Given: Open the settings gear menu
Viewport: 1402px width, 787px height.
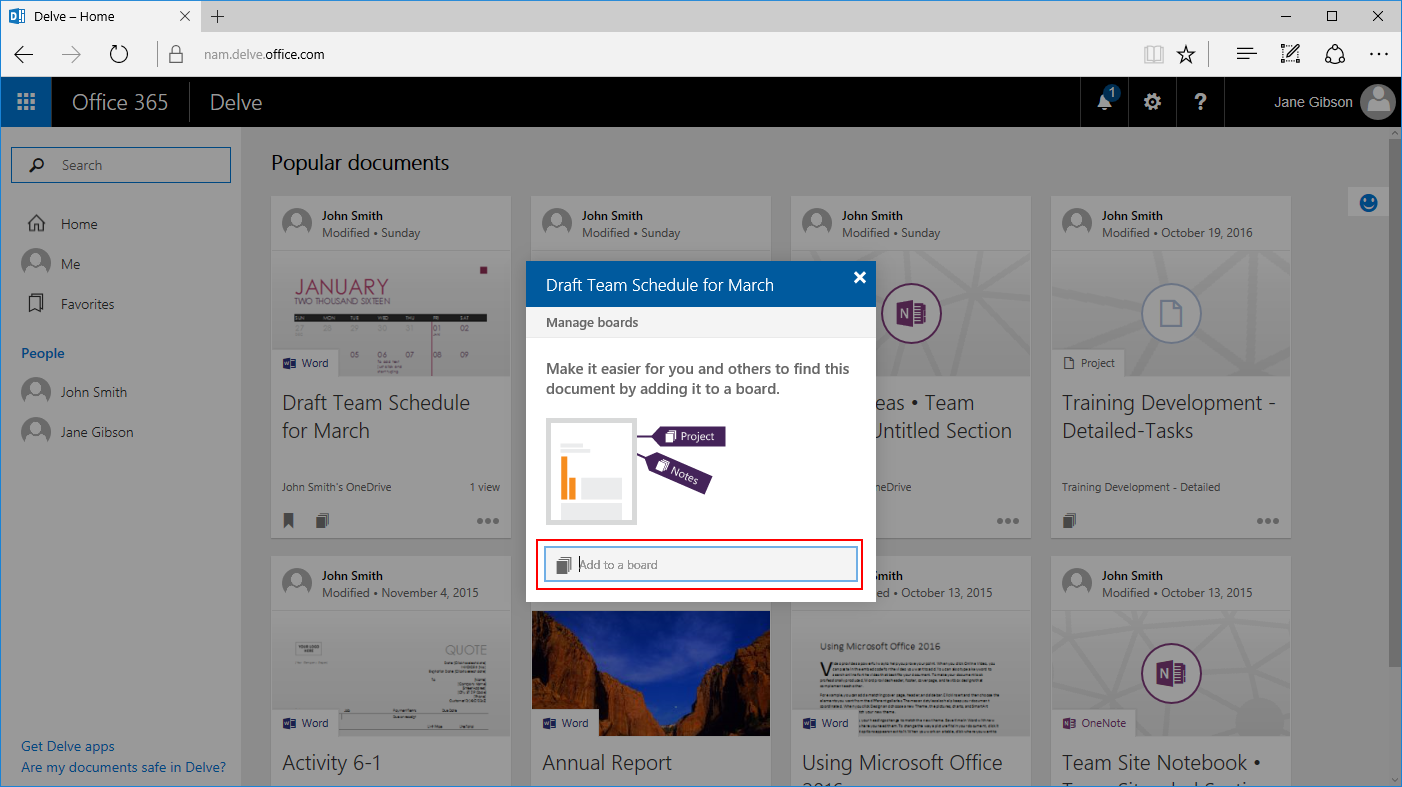Looking at the screenshot, I should coord(1152,102).
